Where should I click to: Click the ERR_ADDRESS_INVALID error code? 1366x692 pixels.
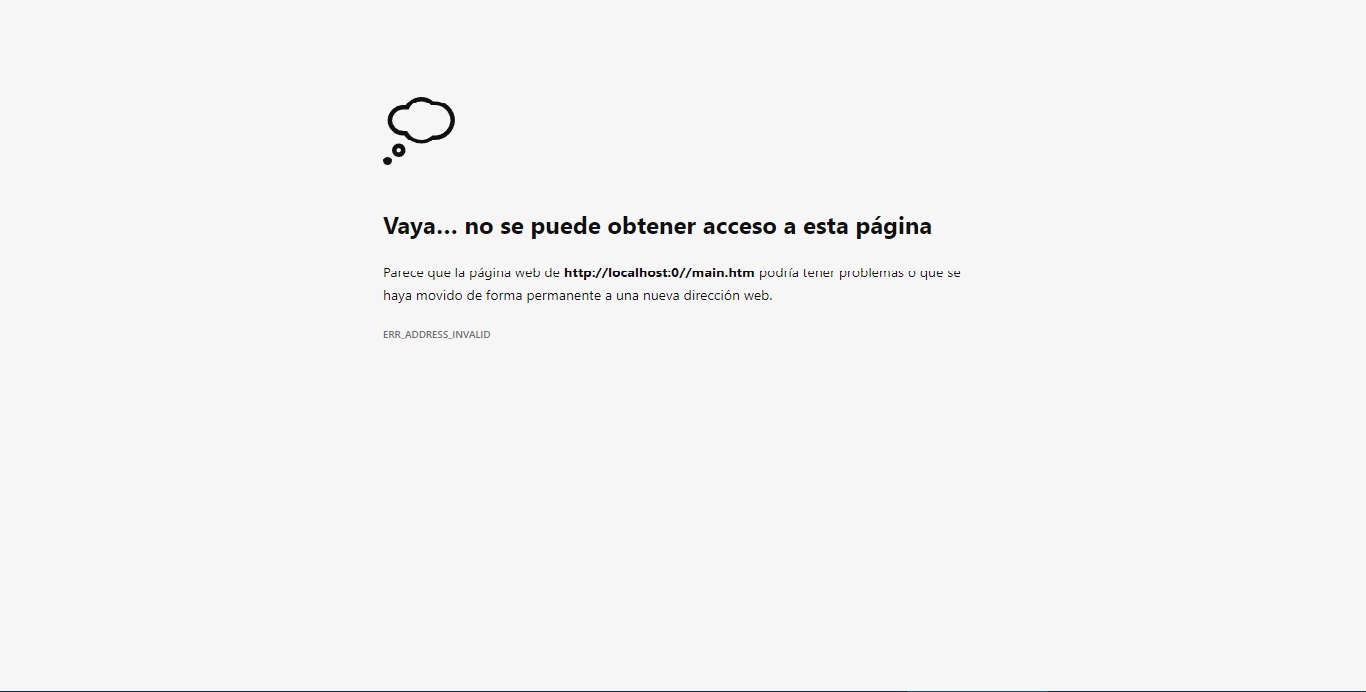(436, 335)
